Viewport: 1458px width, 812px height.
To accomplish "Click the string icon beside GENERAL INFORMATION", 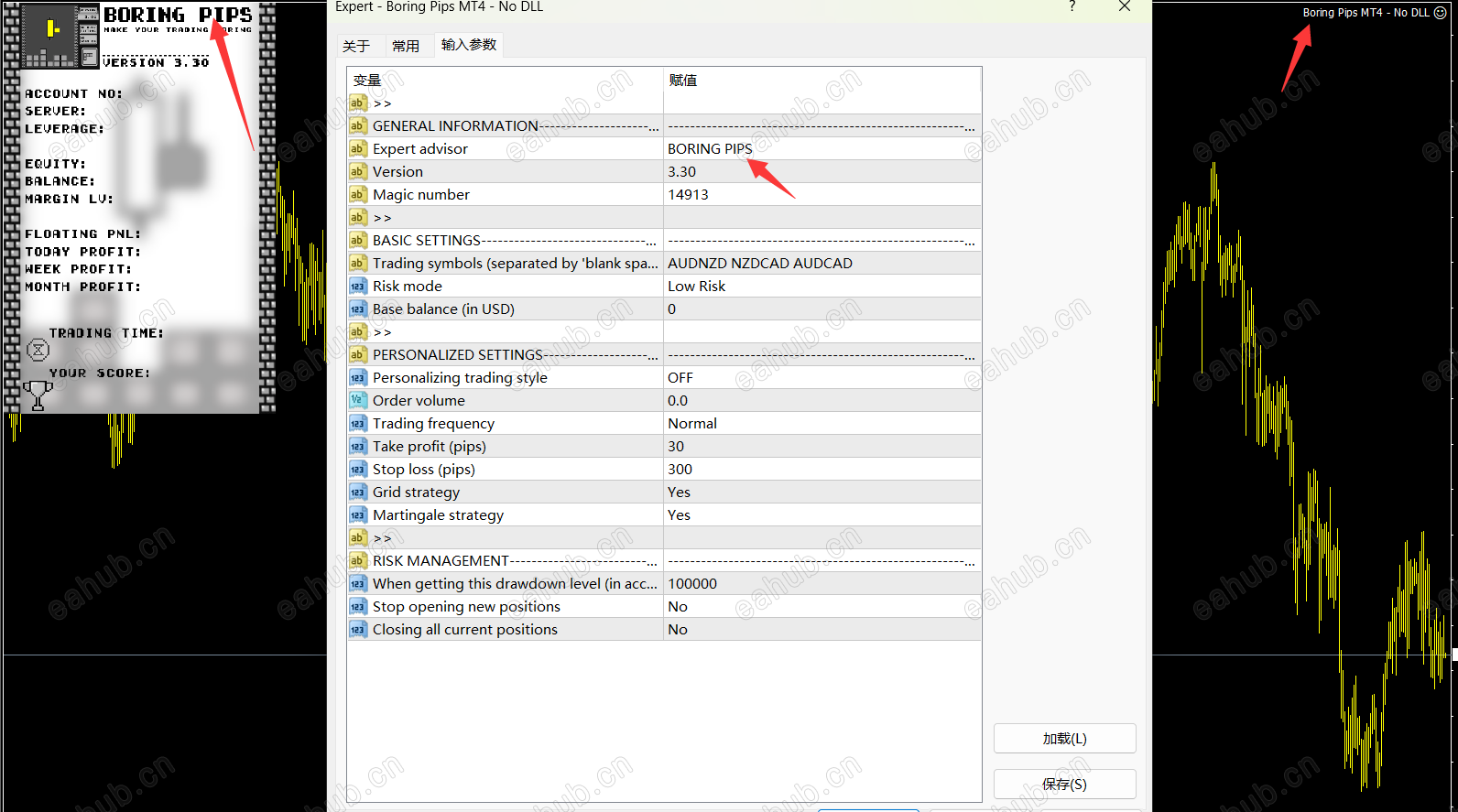I will 358,126.
